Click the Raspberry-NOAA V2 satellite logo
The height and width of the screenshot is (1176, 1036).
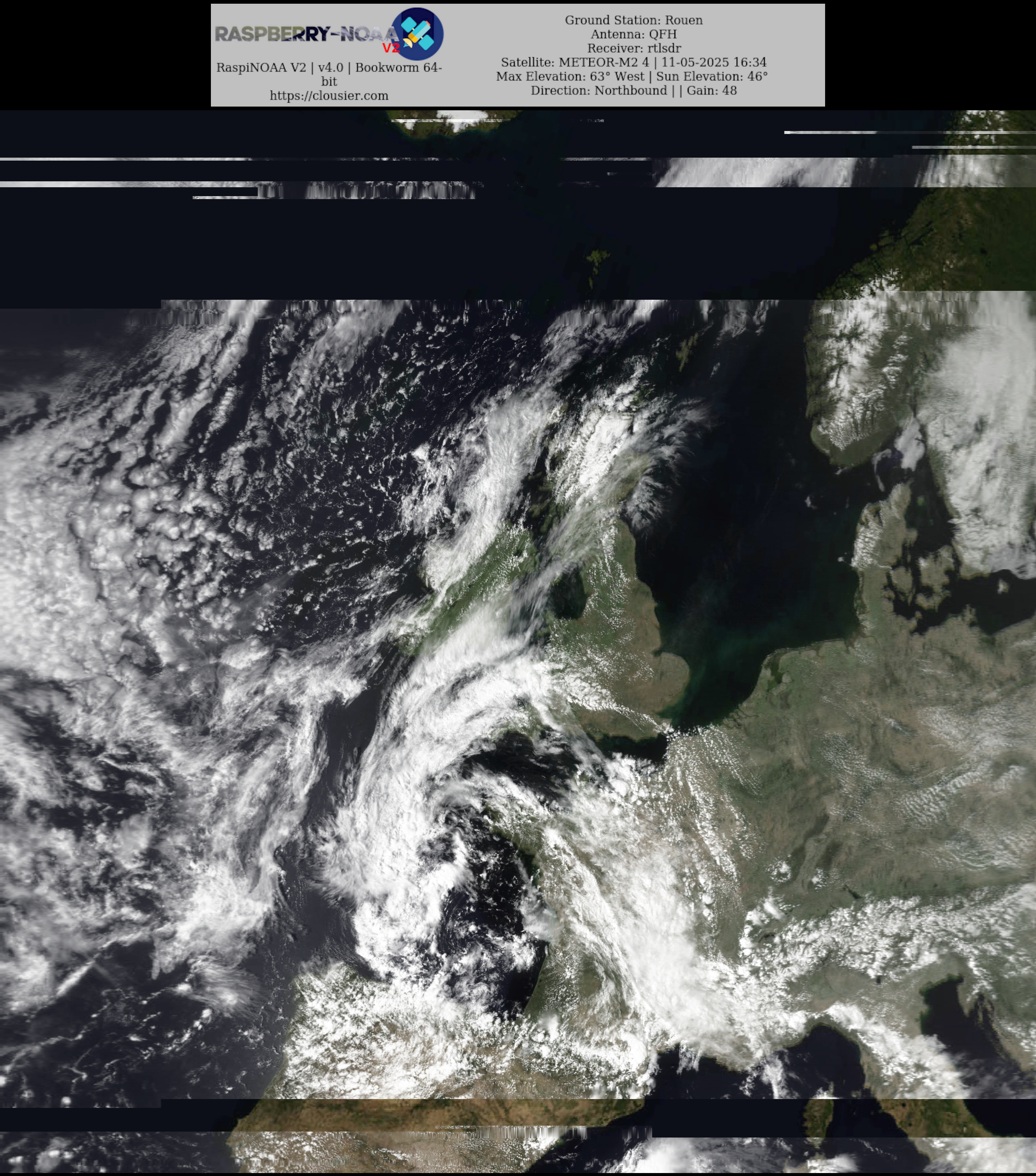click(417, 34)
